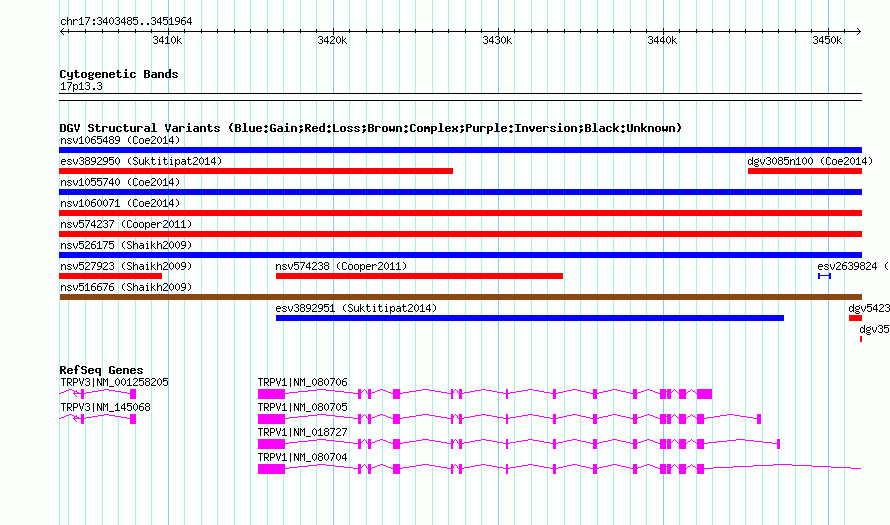Click the 17p13.3 band label
This screenshot has height=525, width=890.
point(81,87)
